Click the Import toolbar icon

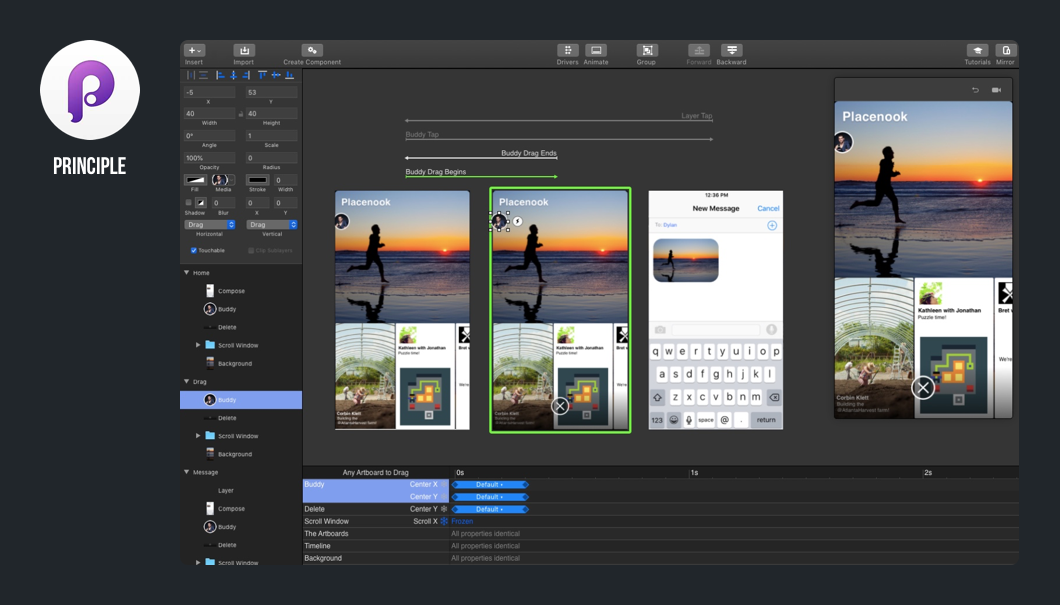point(244,51)
